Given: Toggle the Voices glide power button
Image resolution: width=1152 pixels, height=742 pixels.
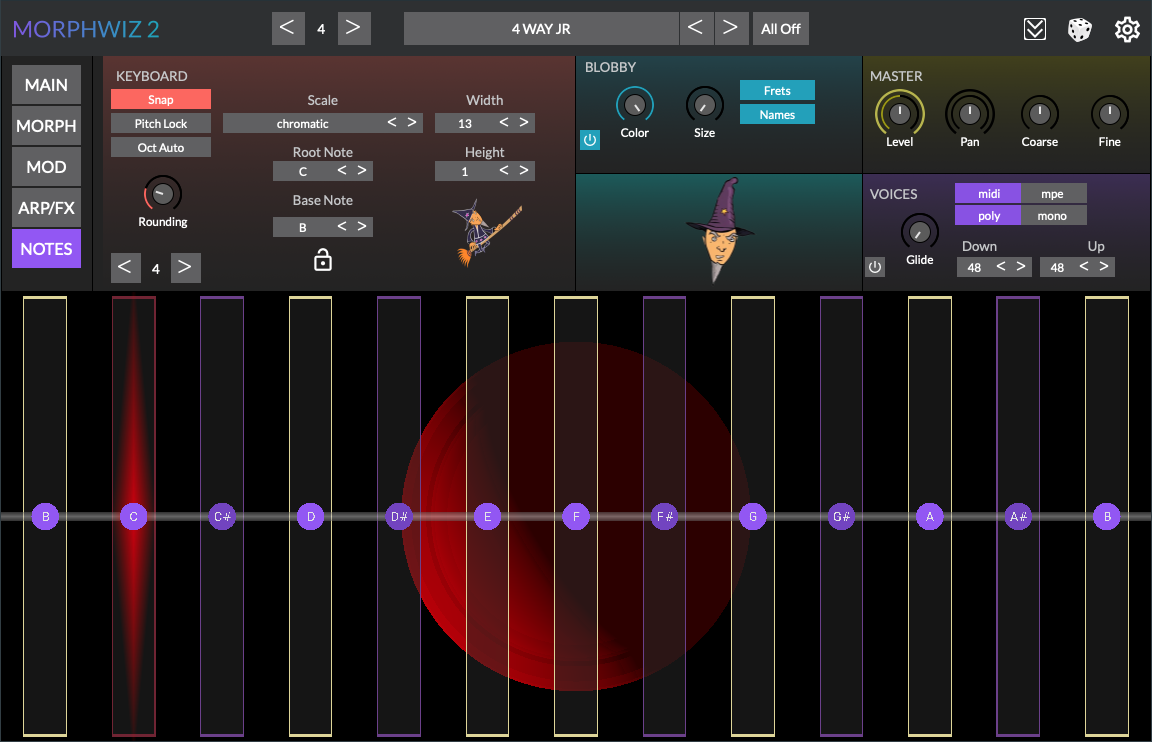Looking at the screenshot, I should point(875,267).
